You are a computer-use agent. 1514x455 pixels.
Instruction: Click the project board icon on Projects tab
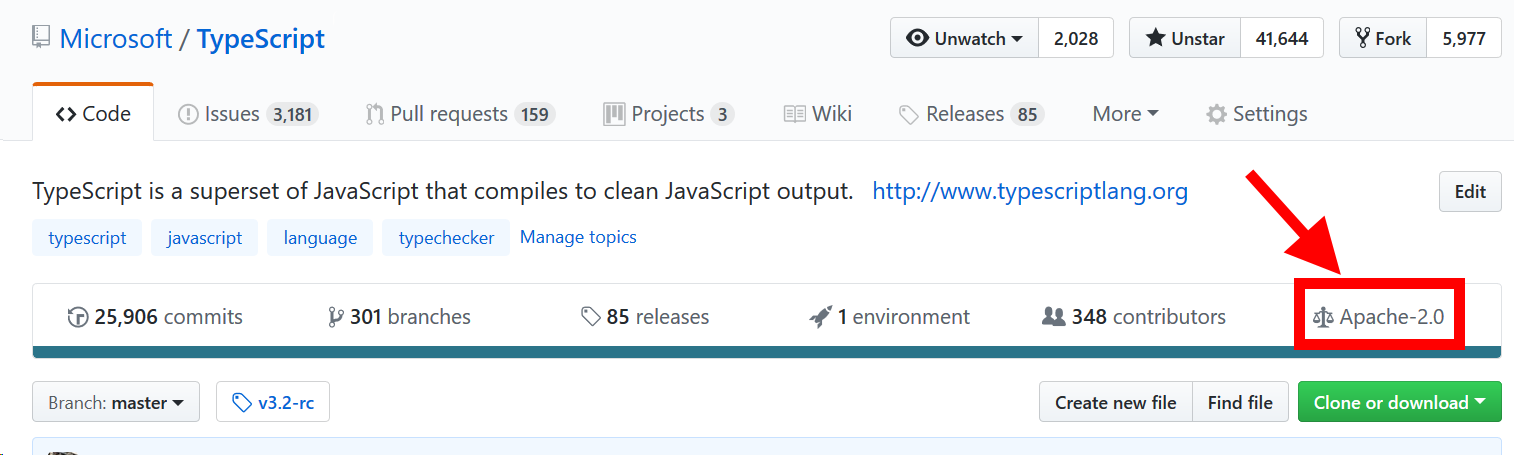[x=614, y=114]
